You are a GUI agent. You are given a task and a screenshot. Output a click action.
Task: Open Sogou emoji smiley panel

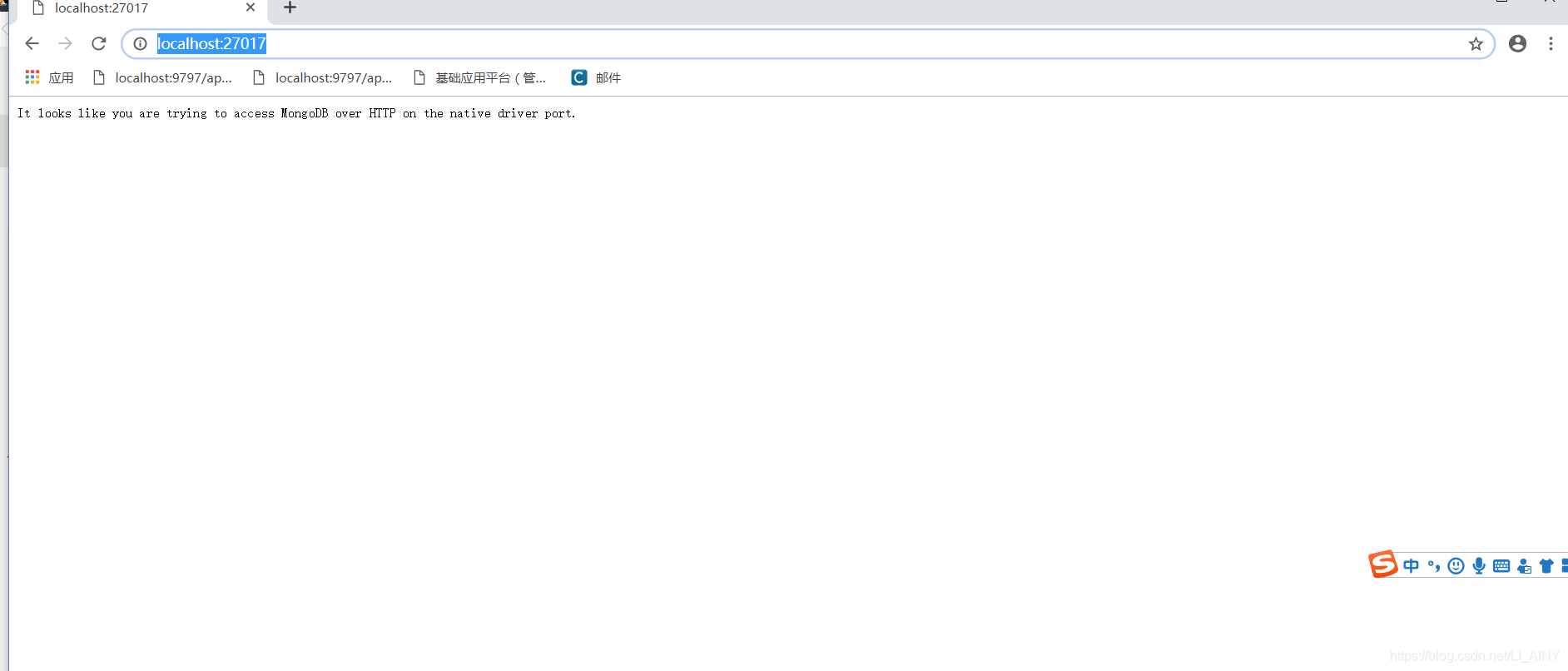tap(1456, 566)
